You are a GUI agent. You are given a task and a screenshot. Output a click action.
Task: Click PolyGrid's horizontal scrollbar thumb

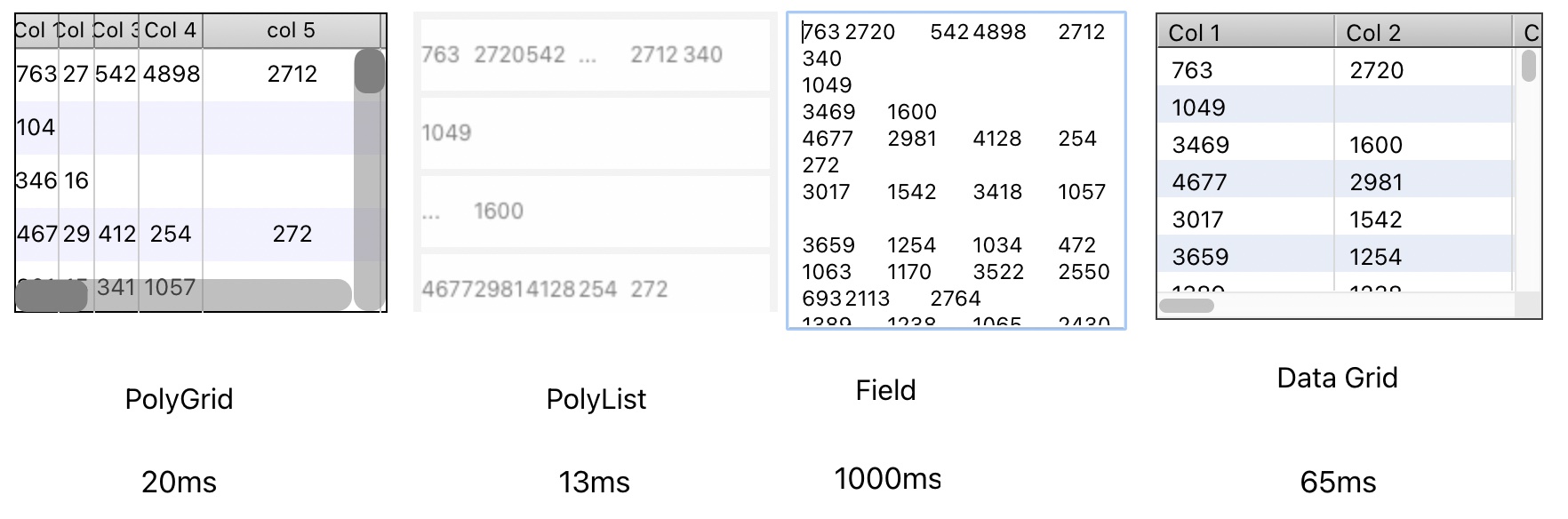pyautogui.click(x=52, y=296)
